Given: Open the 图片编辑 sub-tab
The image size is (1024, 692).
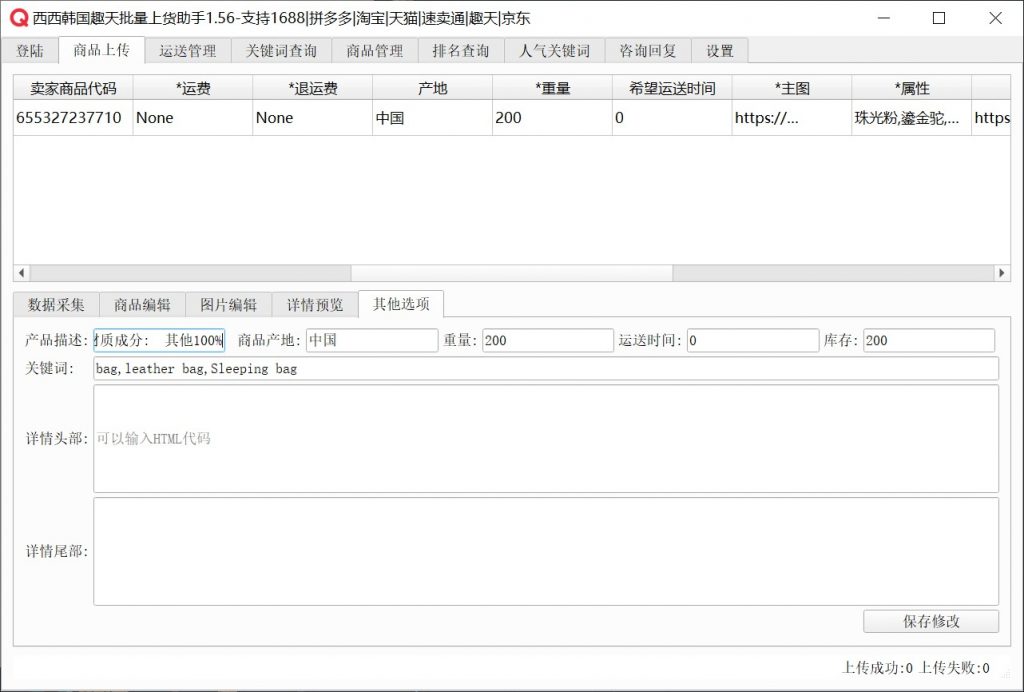Looking at the screenshot, I should [x=228, y=305].
